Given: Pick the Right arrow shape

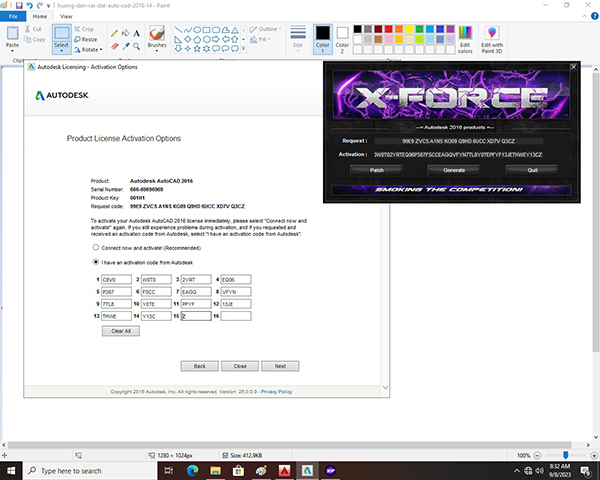Looking at the screenshot, I should click(216, 39).
